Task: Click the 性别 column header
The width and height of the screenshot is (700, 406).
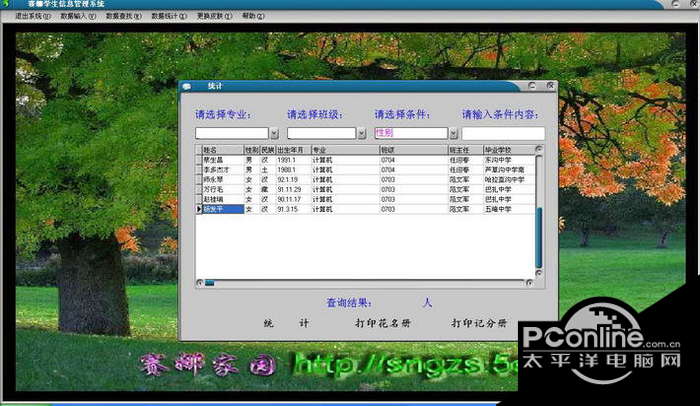Action: tap(252, 150)
